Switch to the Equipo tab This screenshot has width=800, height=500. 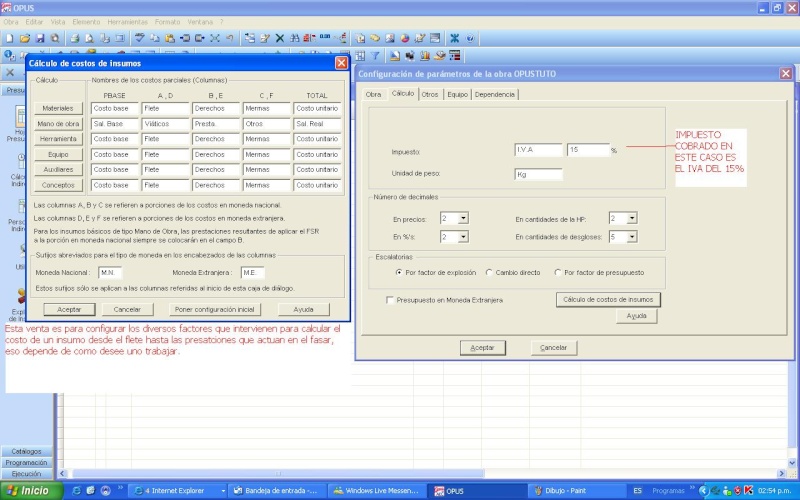click(x=457, y=94)
